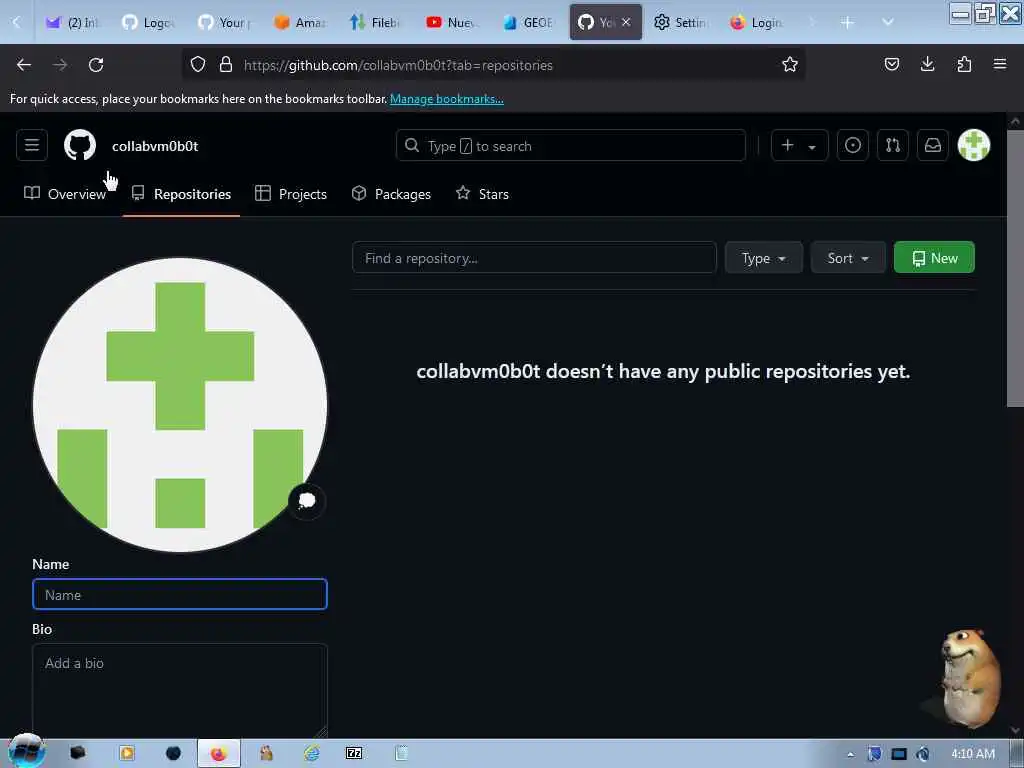The width and height of the screenshot is (1024, 768).
Task: Save page to Pocket icon
Action: [891, 64]
